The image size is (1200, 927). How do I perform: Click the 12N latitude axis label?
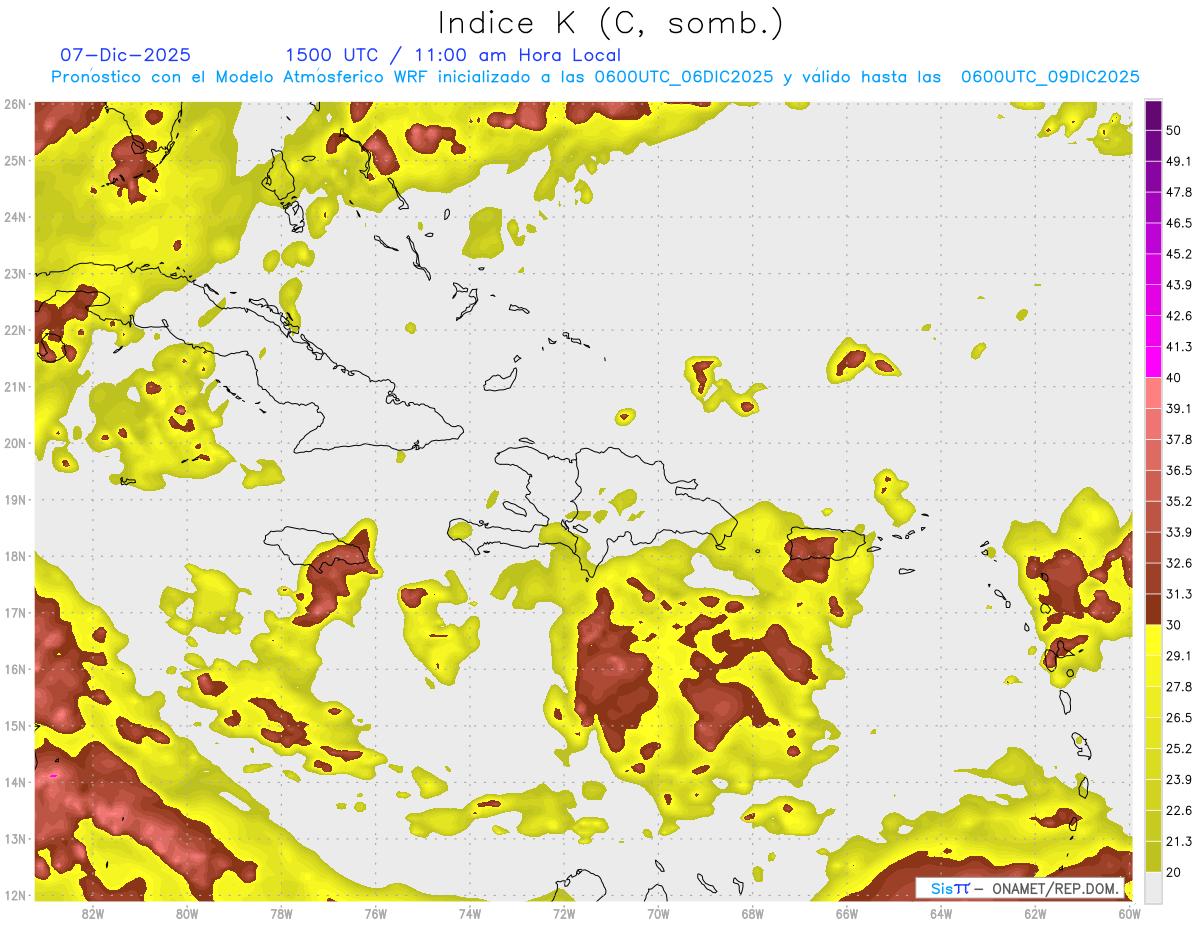(x=14, y=895)
